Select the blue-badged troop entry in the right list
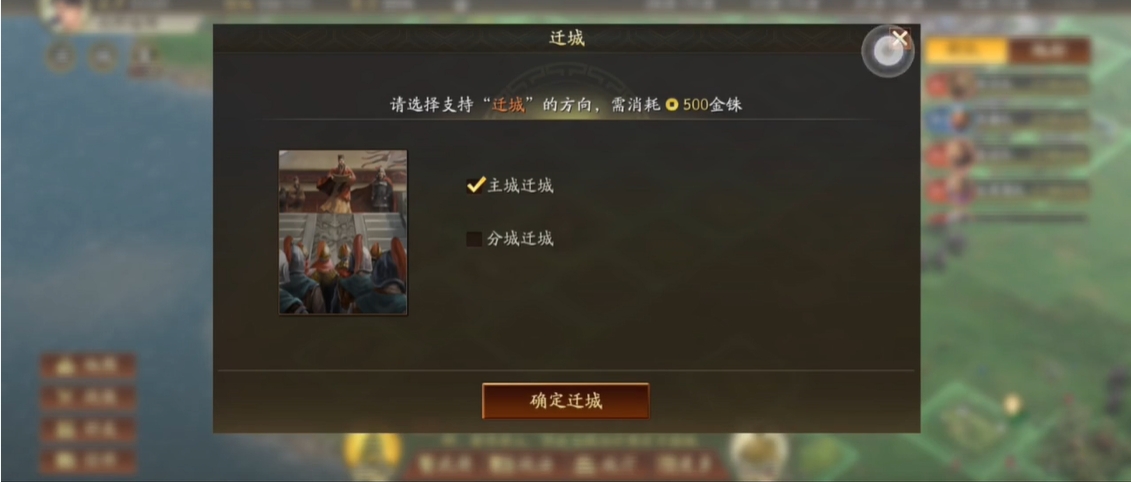Screen dimensions: 1131x482 pyautogui.click(x=1008, y=120)
